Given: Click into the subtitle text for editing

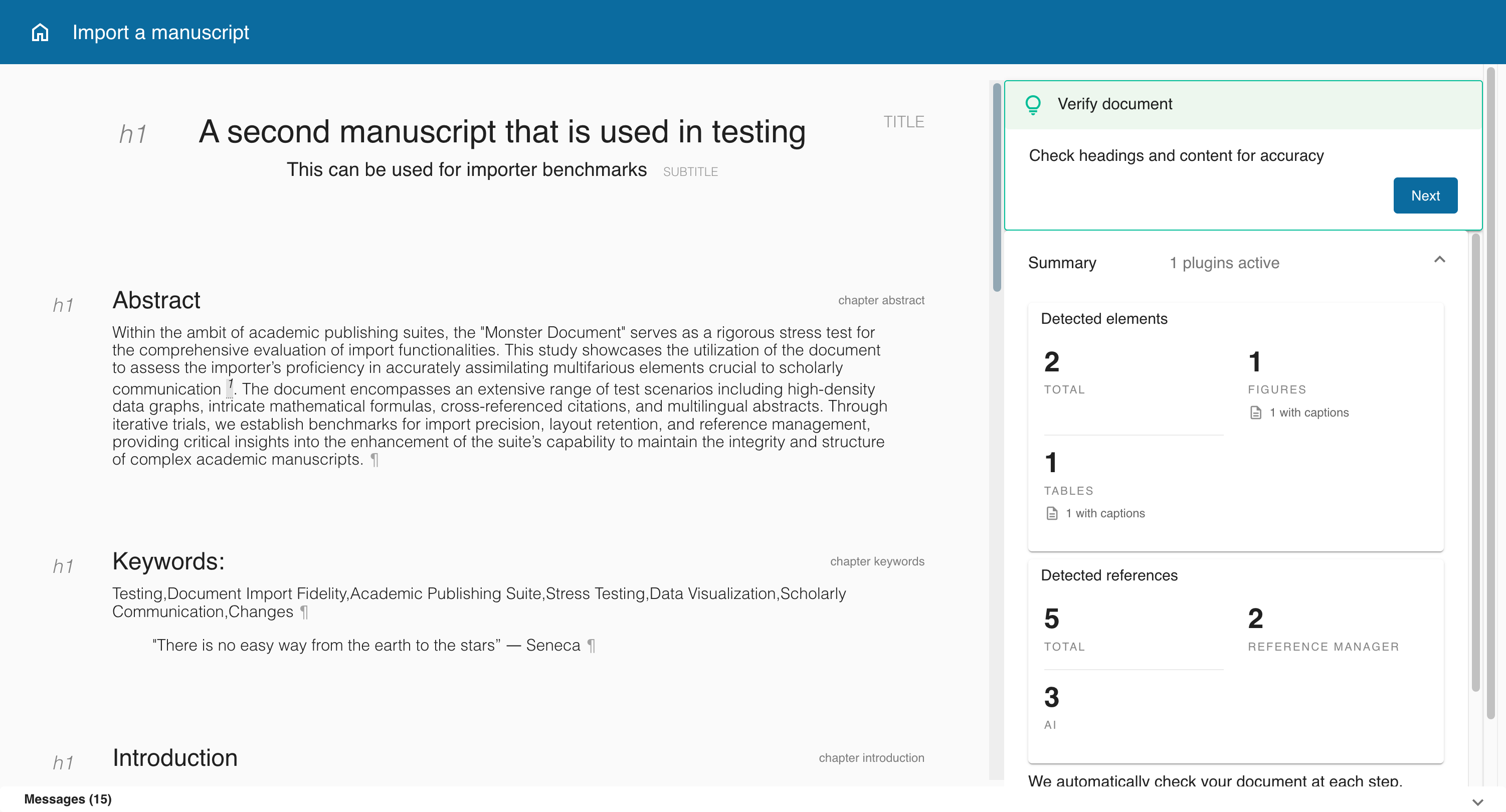Looking at the screenshot, I should point(466,169).
